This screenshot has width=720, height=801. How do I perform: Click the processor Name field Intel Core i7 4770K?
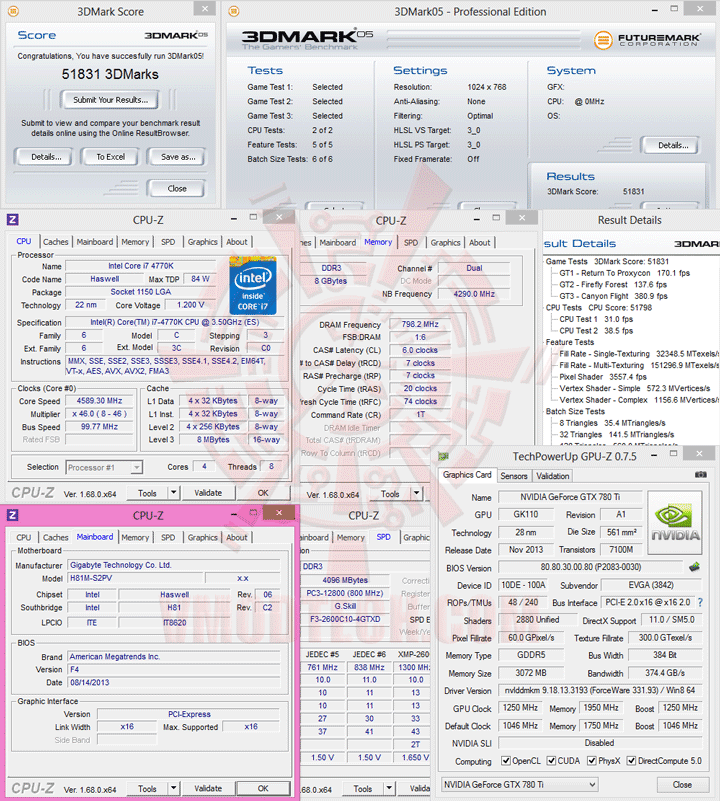click(x=141, y=266)
